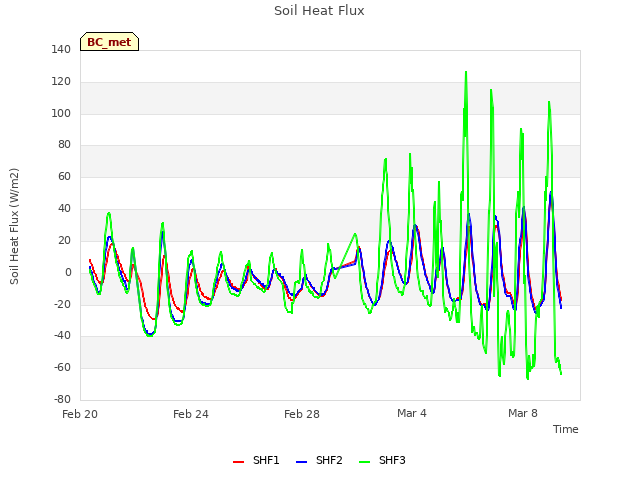Click the Mar 4 x-axis label
Image resolution: width=640 pixels, height=480 pixels.
[412, 413]
